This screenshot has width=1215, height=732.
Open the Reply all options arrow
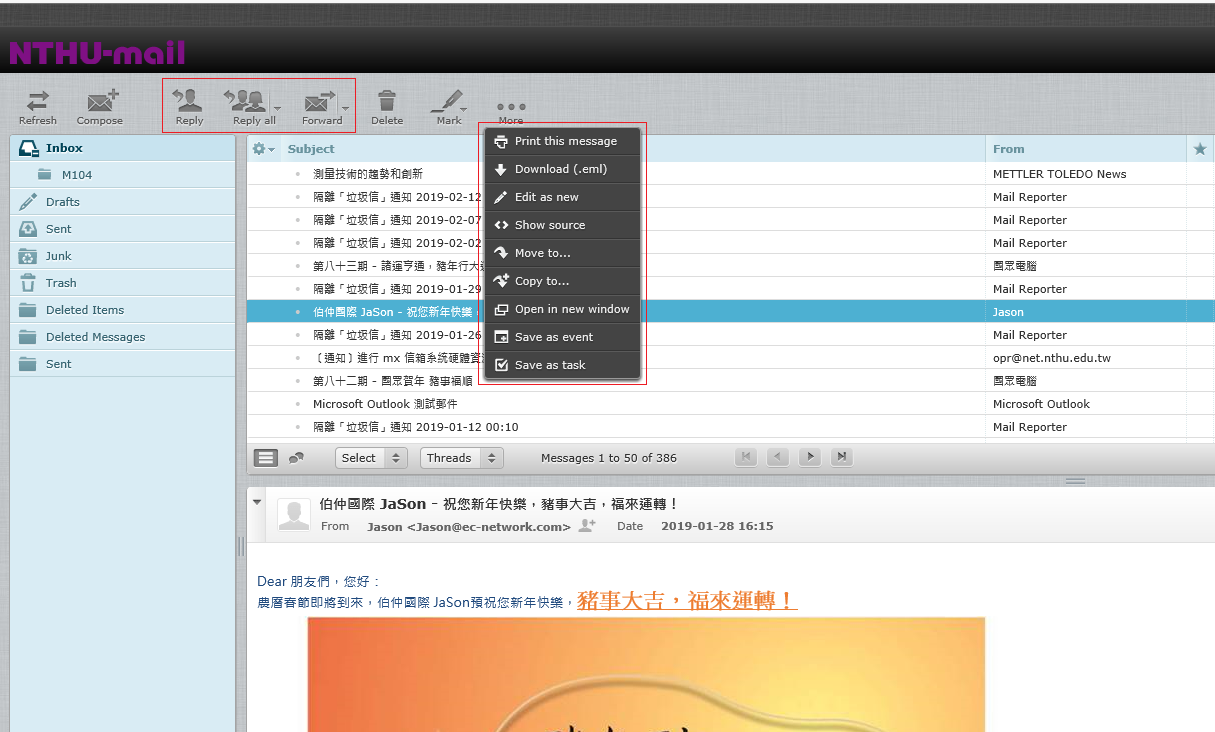pos(277,108)
